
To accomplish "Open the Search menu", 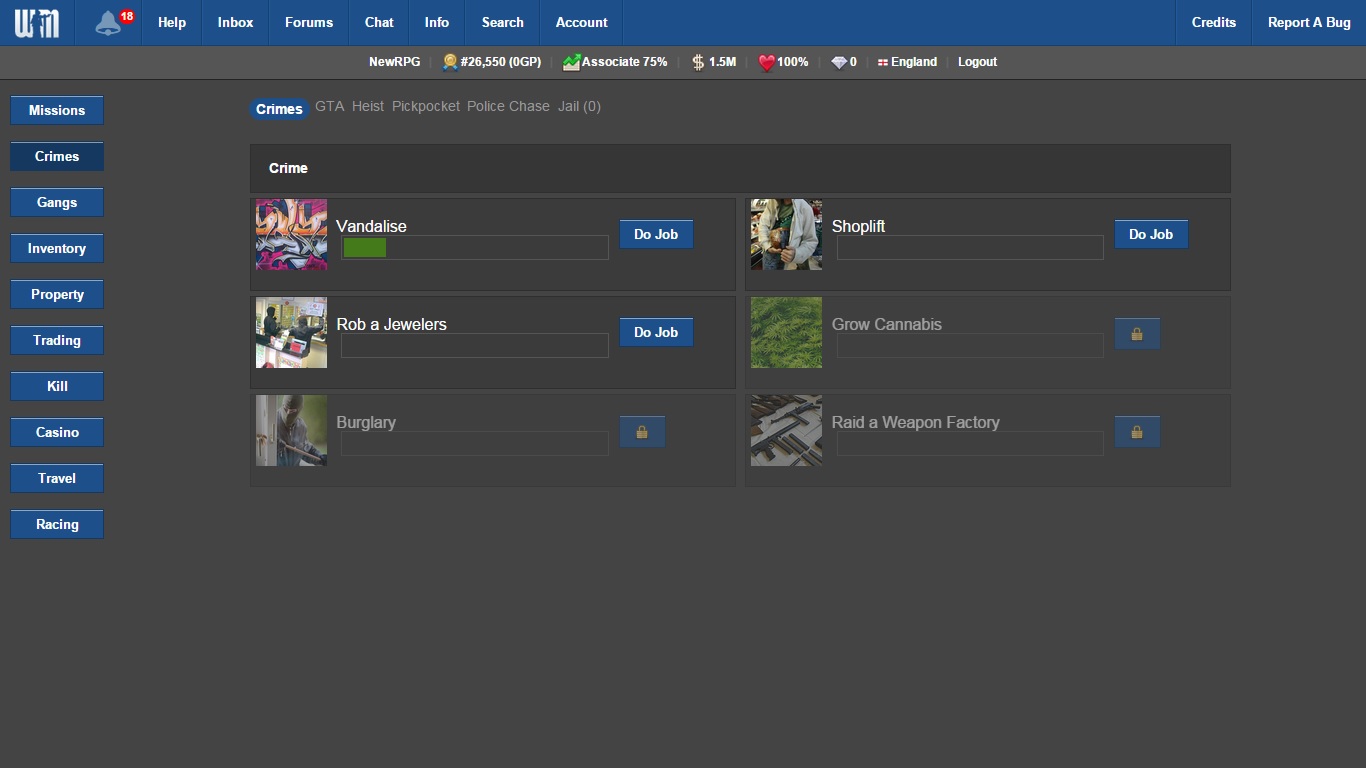I will (503, 22).
